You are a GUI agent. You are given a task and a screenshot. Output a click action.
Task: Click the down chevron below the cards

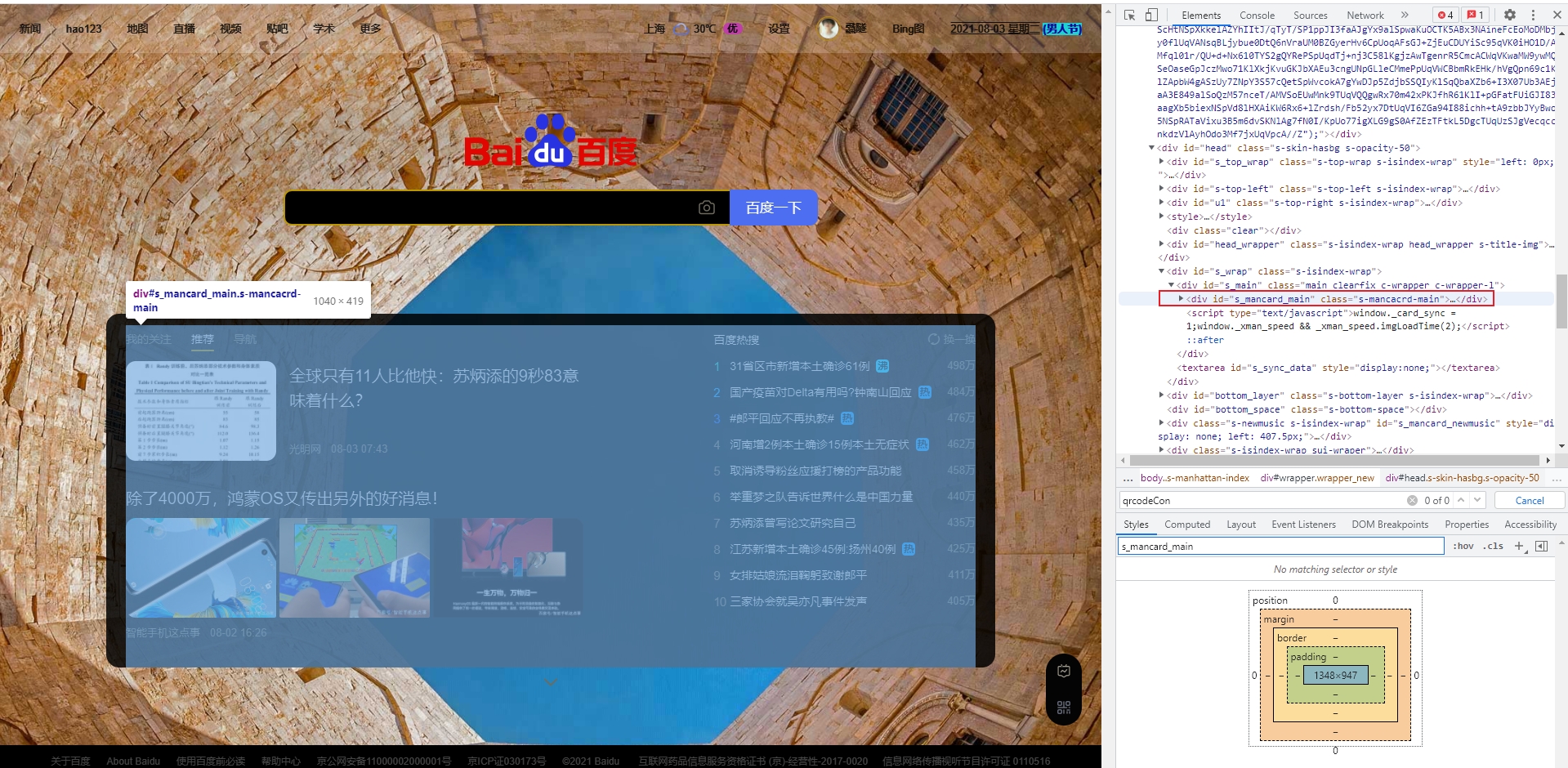pos(550,683)
